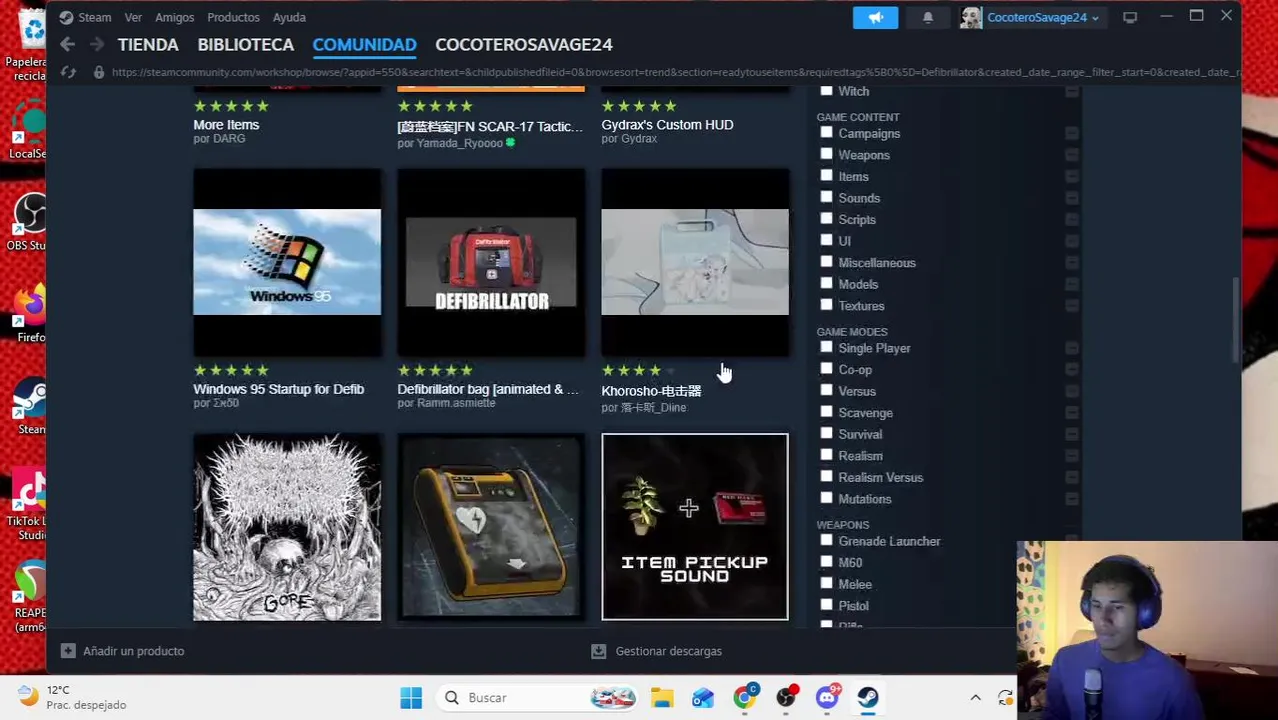Click the back navigation arrow
Viewport: 1278px width, 720px height.
point(67,44)
